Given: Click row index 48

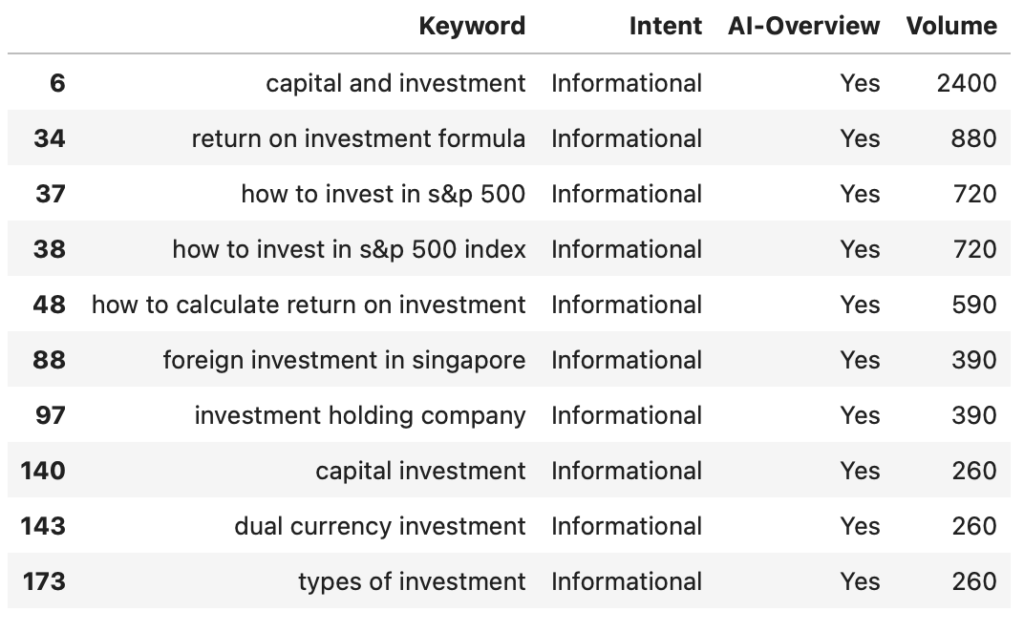Looking at the screenshot, I should tap(50, 304).
